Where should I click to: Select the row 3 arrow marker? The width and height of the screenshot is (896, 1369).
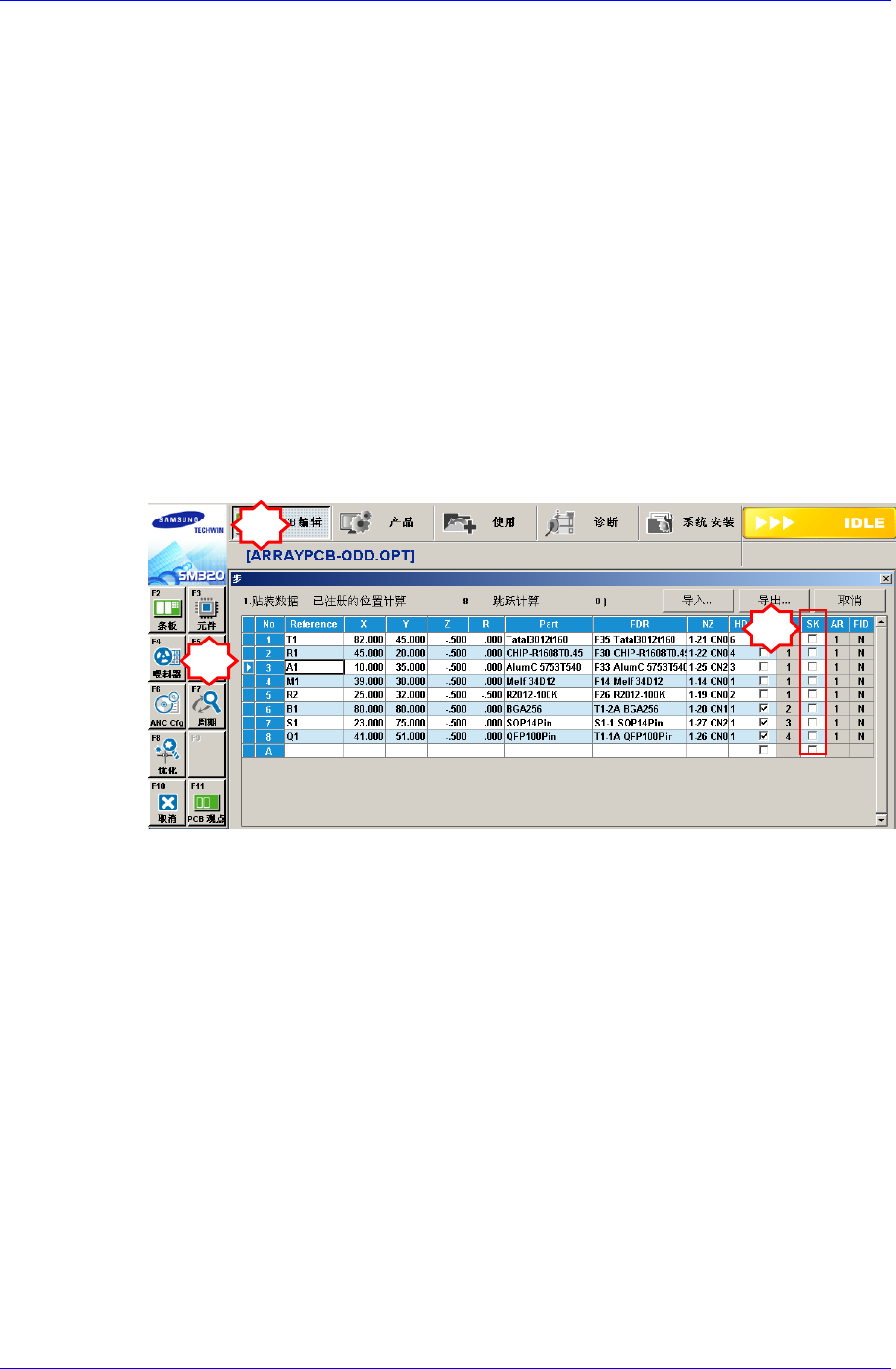pos(248,667)
